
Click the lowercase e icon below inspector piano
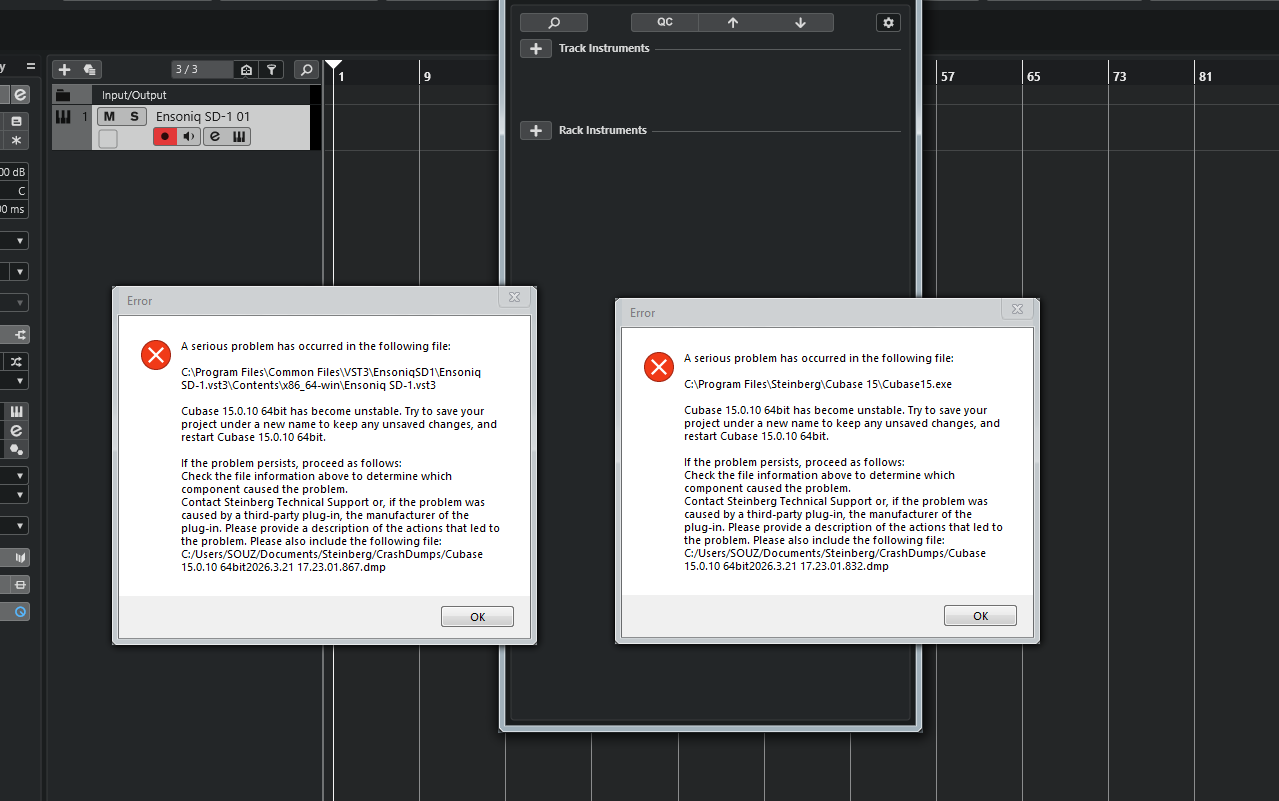[16, 430]
